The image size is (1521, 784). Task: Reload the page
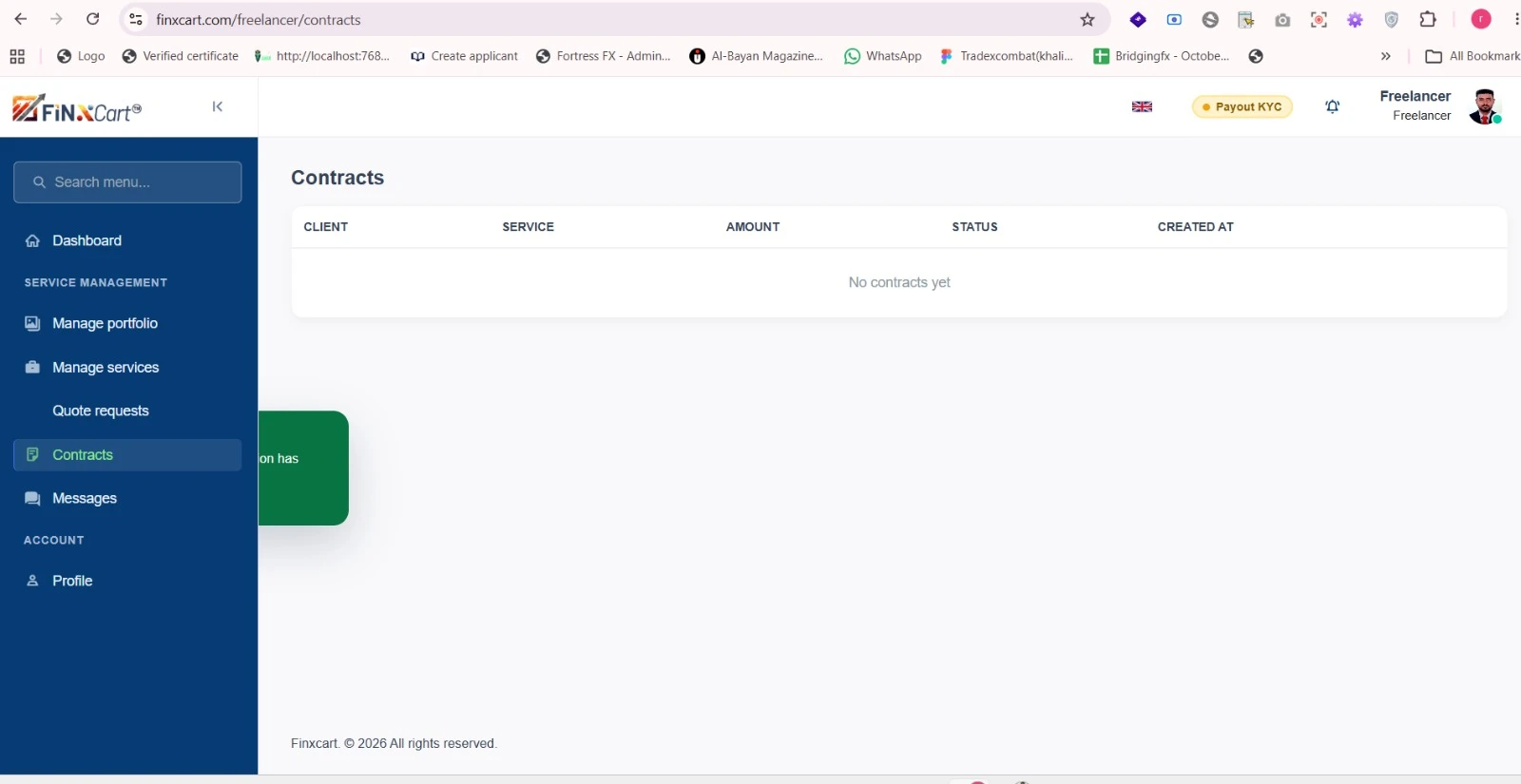tap(93, 19)
